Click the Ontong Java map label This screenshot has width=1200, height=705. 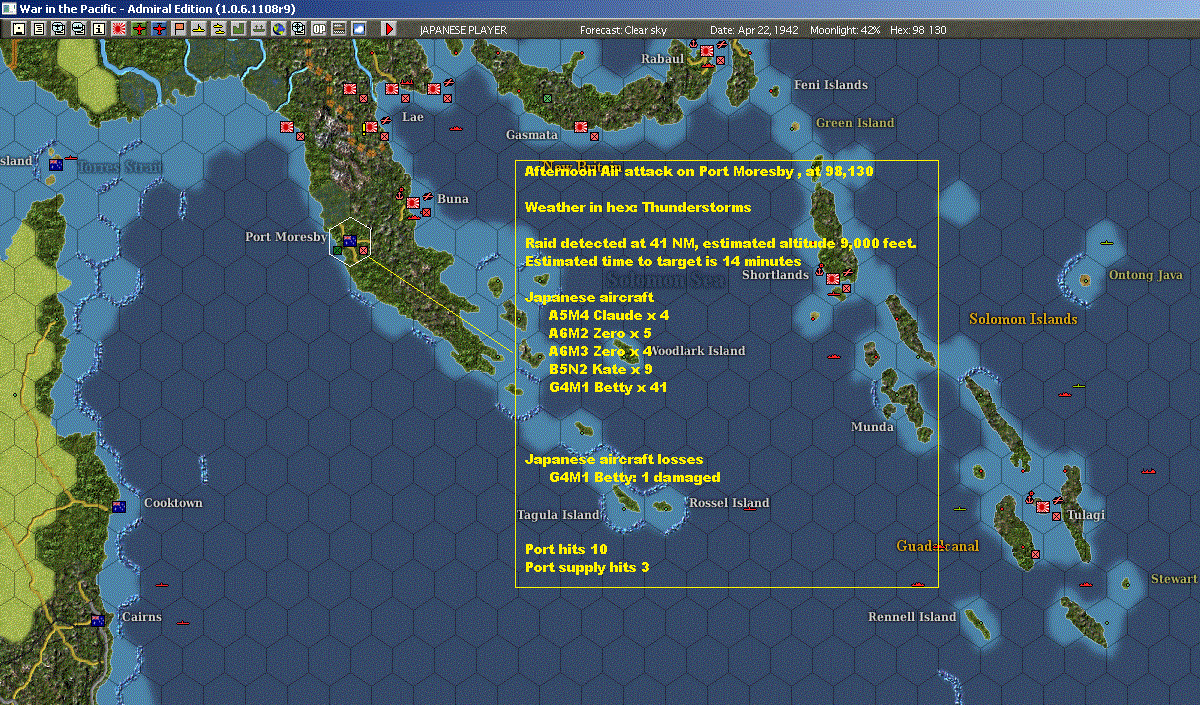1146,275
